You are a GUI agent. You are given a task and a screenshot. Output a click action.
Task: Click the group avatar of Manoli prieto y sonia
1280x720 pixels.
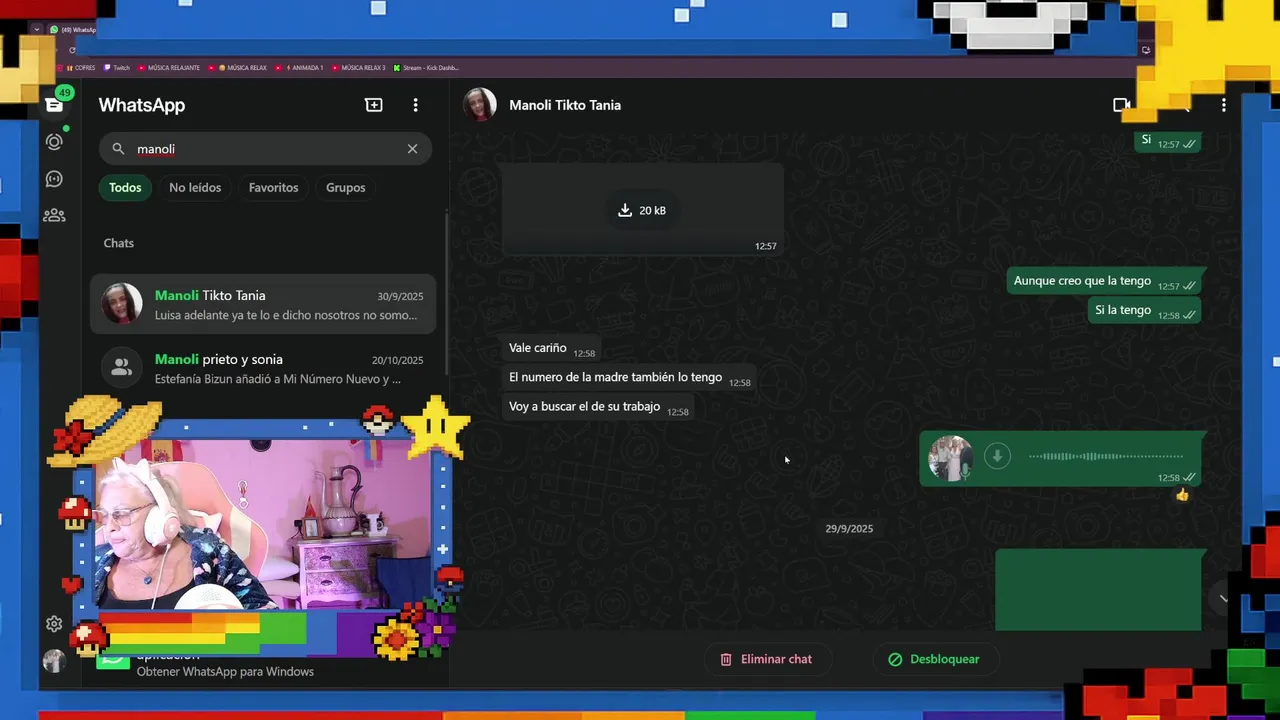122,367
